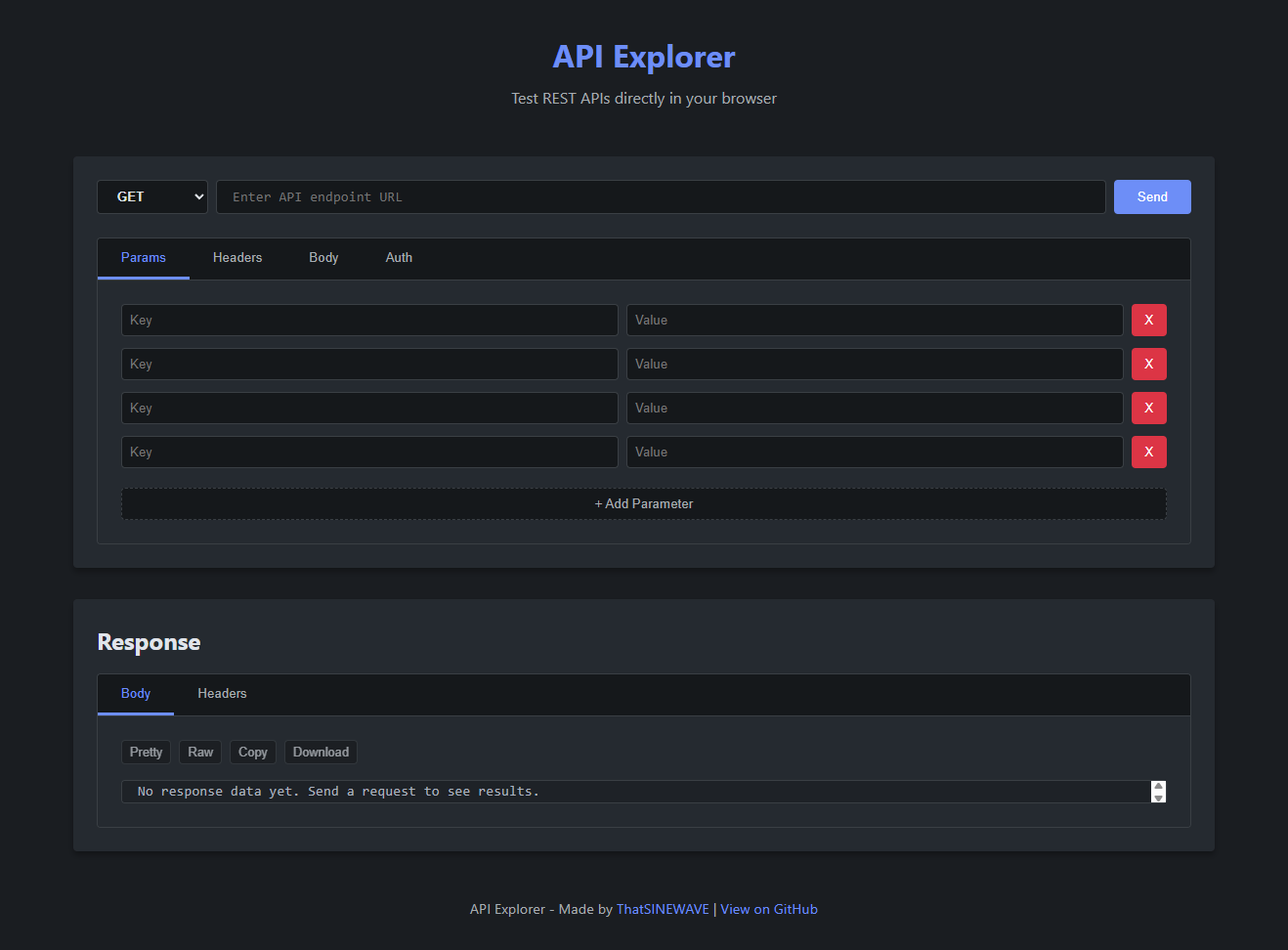Open the request Body tab

[323, 258]
